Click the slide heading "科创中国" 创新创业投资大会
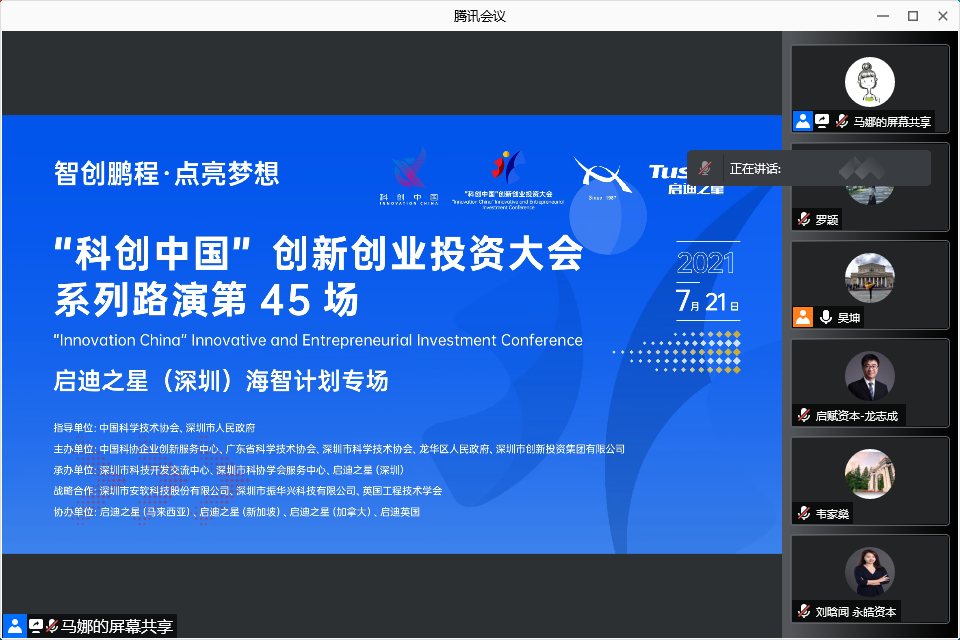This screenshot has width=960, height=640. (x=318, y=253)
